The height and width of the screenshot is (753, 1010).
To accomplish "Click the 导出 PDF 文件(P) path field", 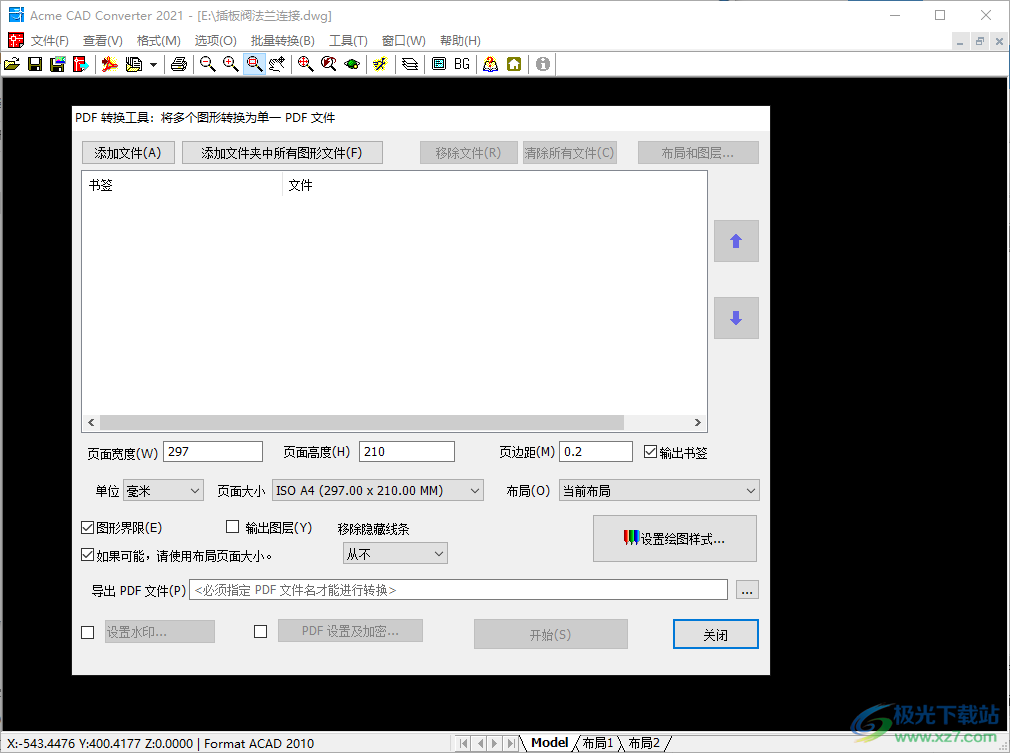I will coord(459,590).
